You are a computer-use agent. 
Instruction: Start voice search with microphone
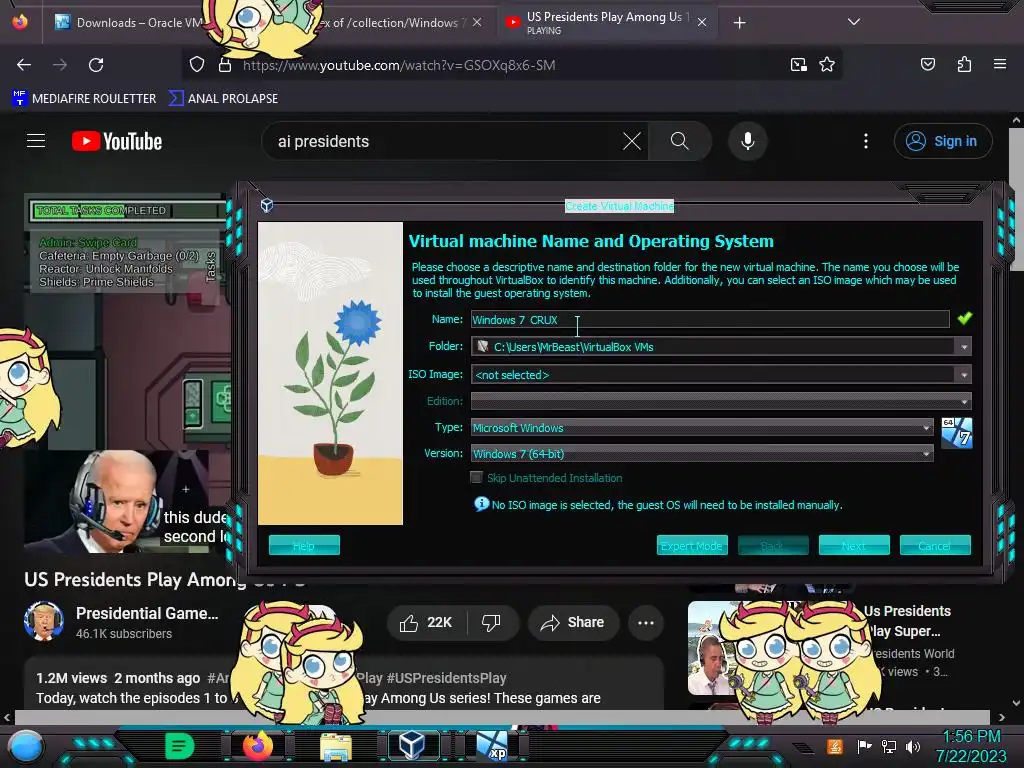click(x=748, y=141)
